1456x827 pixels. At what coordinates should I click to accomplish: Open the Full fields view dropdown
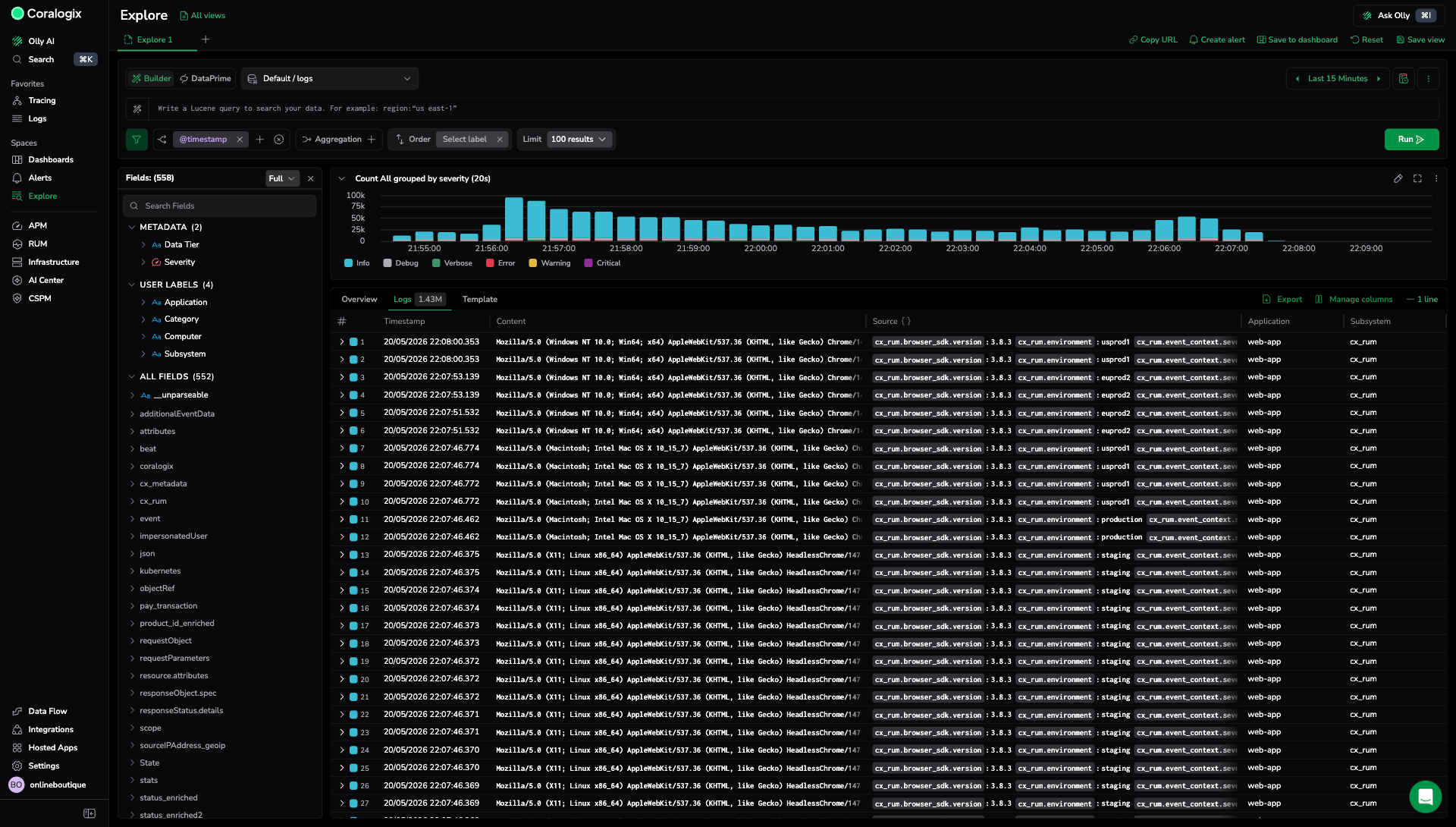[282, 178]
